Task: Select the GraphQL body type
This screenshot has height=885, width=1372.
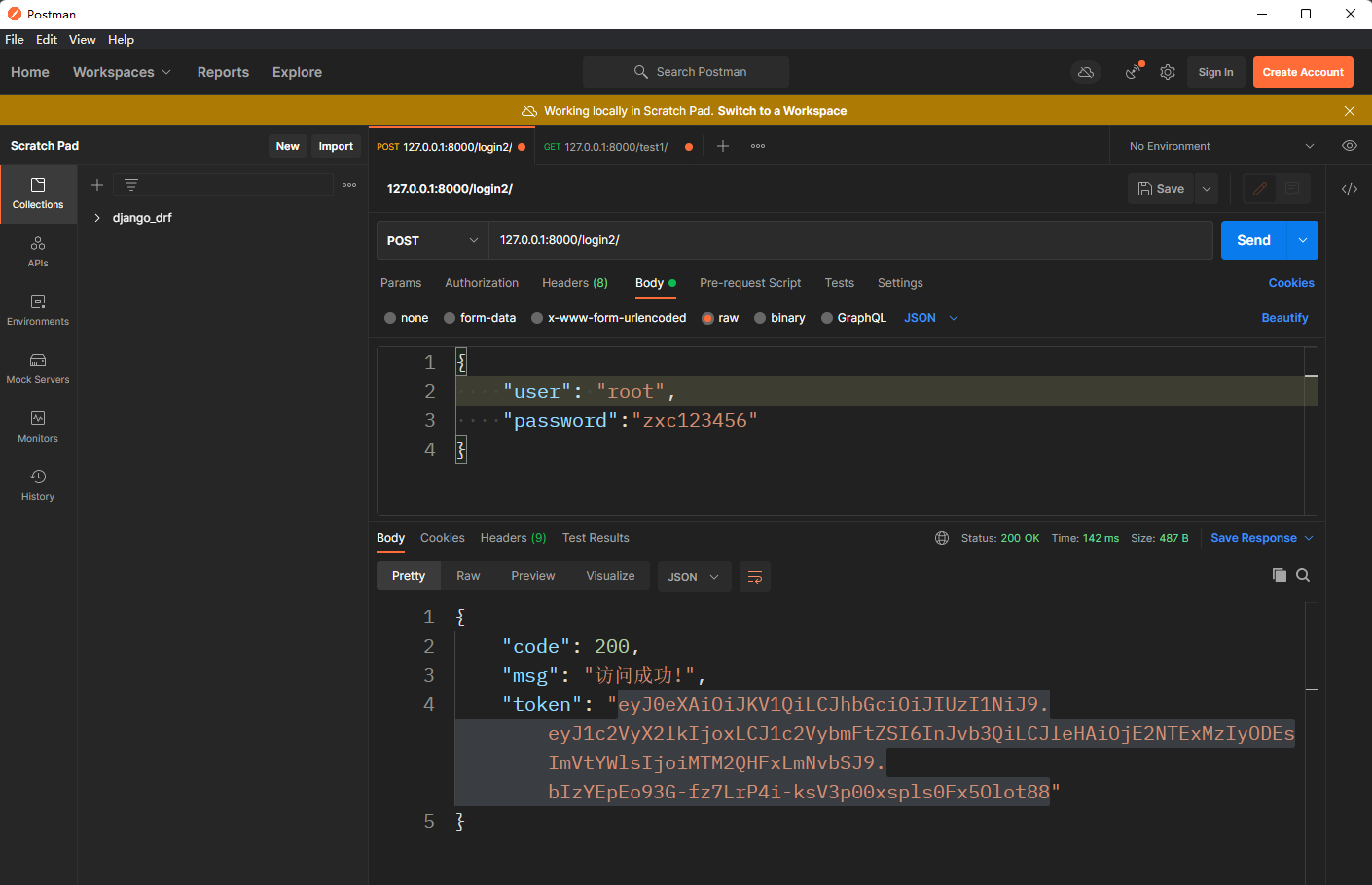Action: click(x=827, y=318)
